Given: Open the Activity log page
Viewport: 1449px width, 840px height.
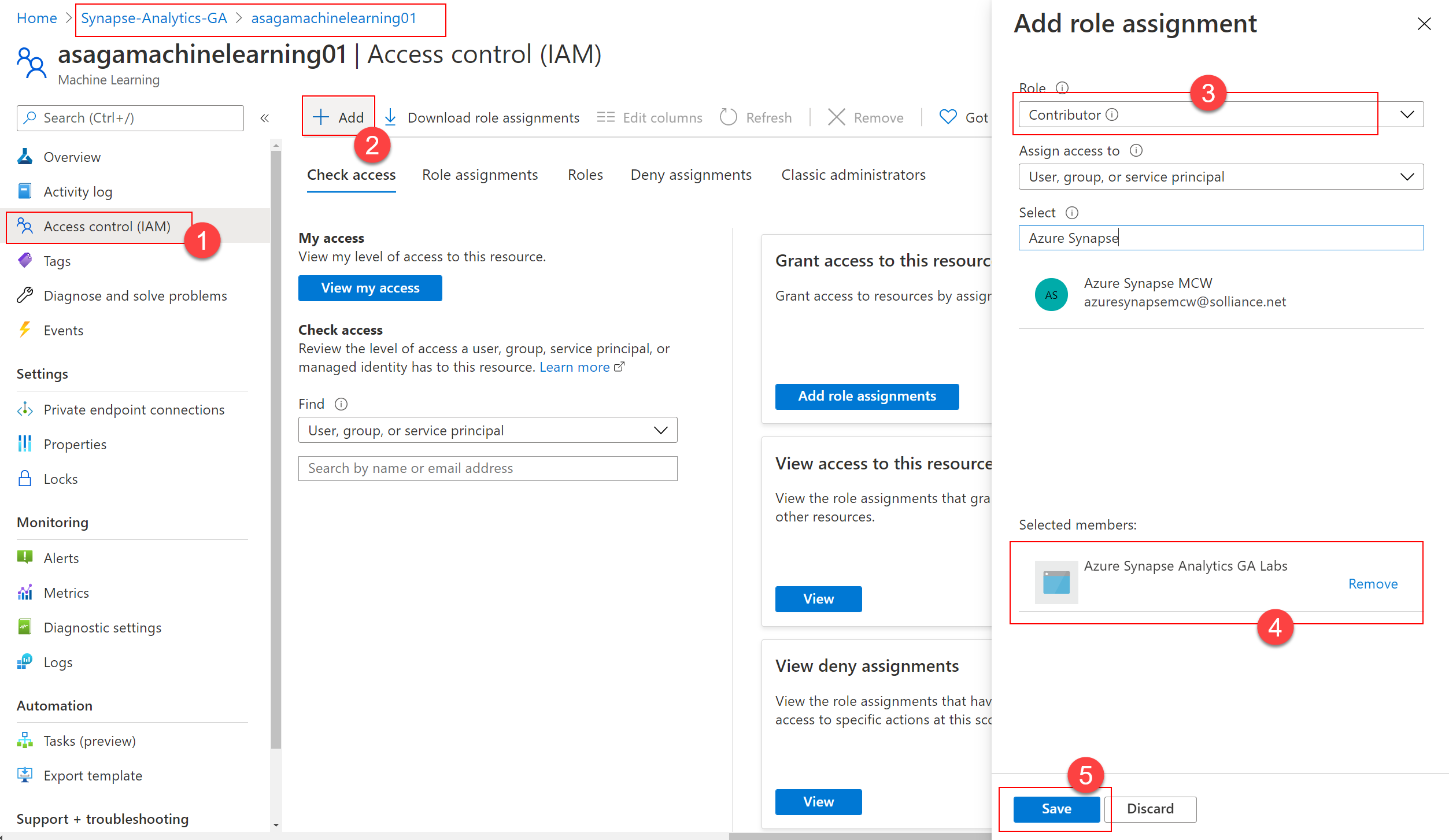Looking at the screenshot, I should pyautogui.click(x=77, y=191).
